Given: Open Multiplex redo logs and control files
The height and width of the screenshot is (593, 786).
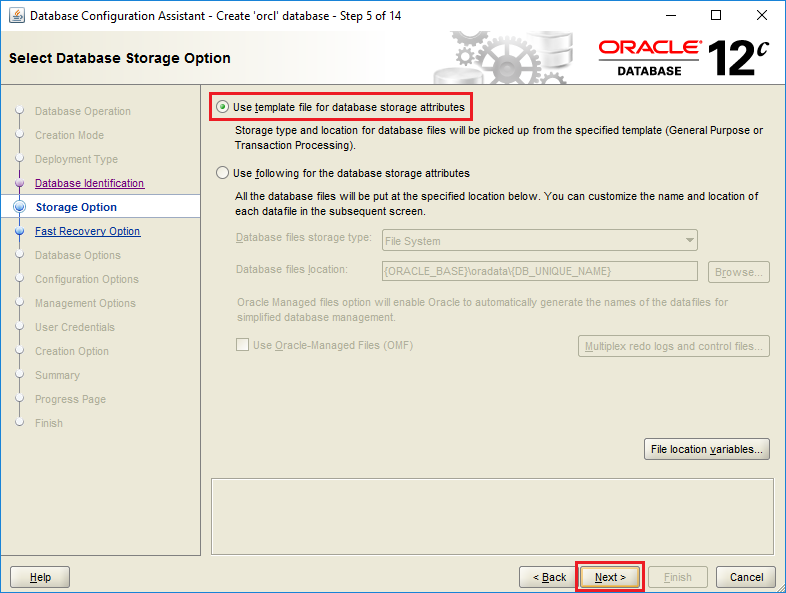Looking at the screenshot, I should point(674,346).
